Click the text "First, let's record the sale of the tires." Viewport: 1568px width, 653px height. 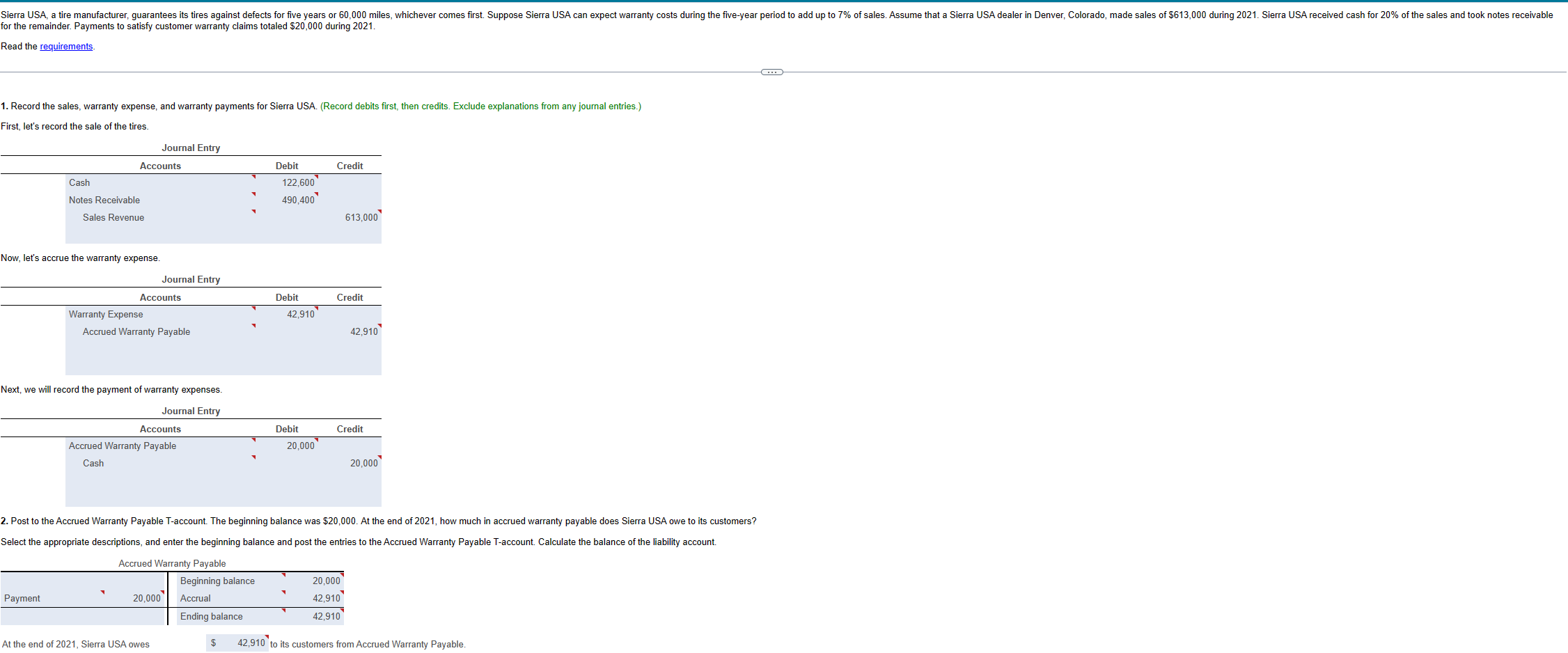(x=75, y=126)
